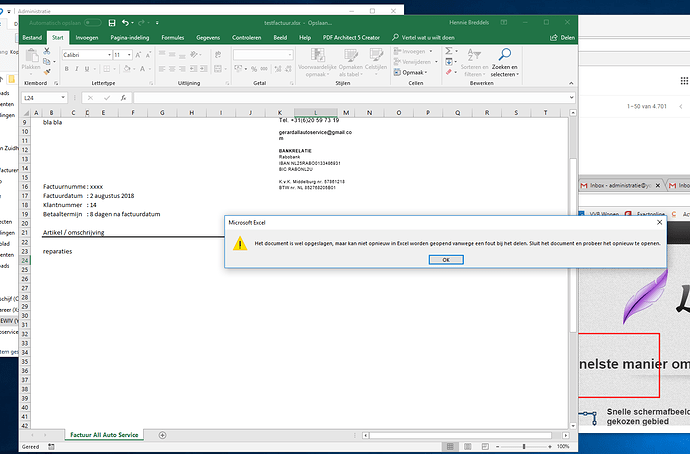Click the fill color bucket swatch
The image size is (690, 454).
[127, 69]
